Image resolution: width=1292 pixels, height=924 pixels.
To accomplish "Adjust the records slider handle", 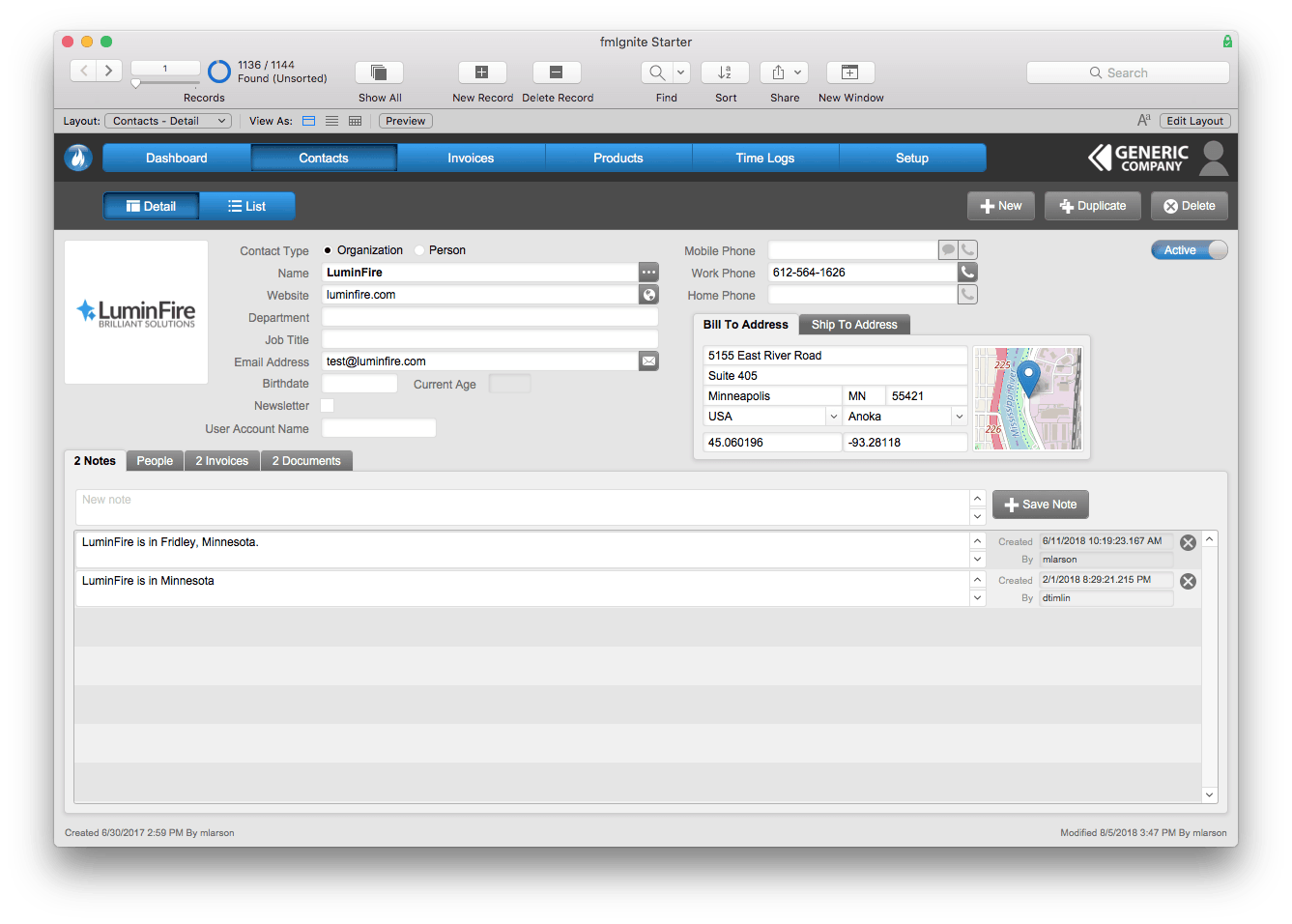I will 135,84.
